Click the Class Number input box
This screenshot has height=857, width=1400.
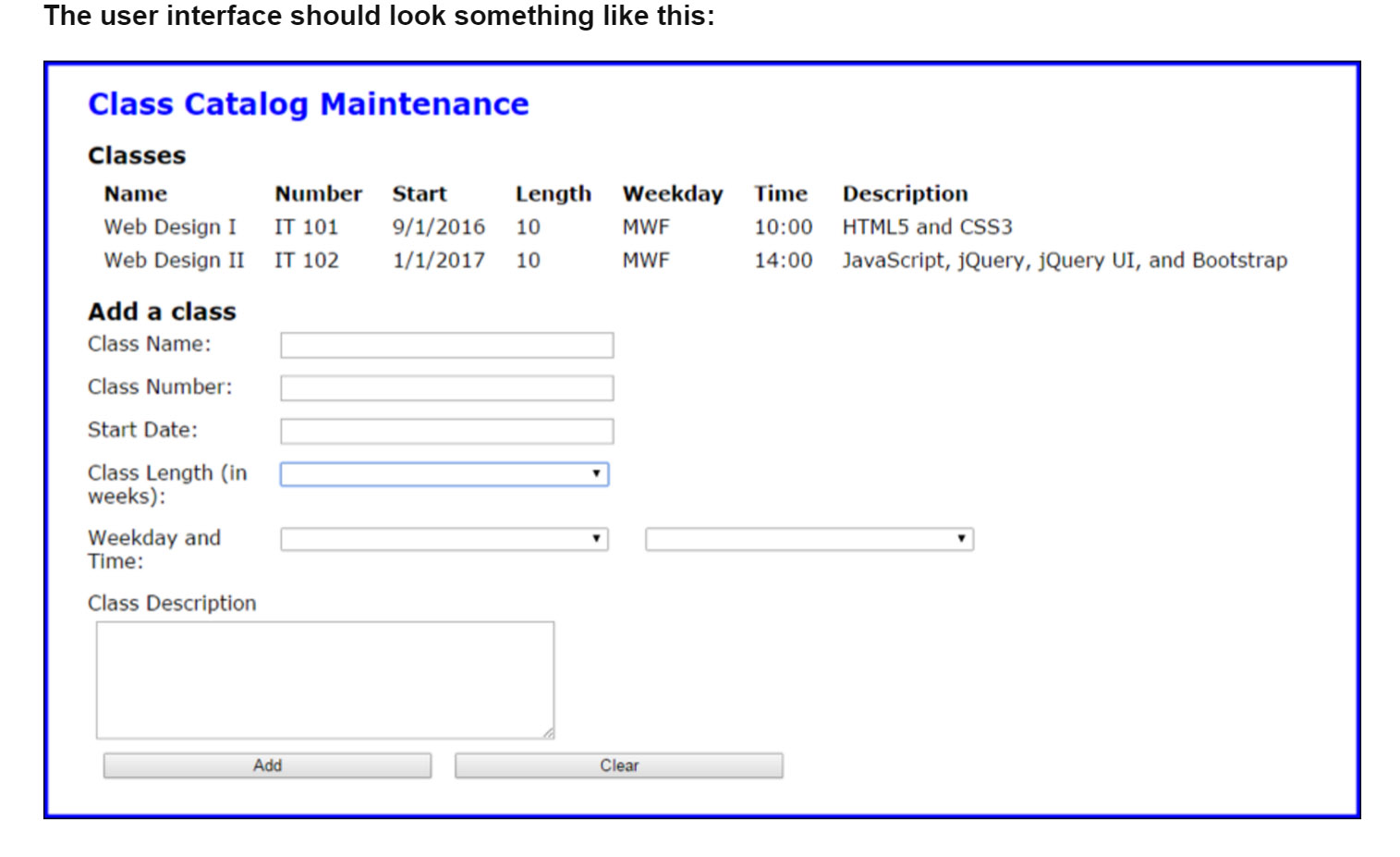(x=446, y=388)
